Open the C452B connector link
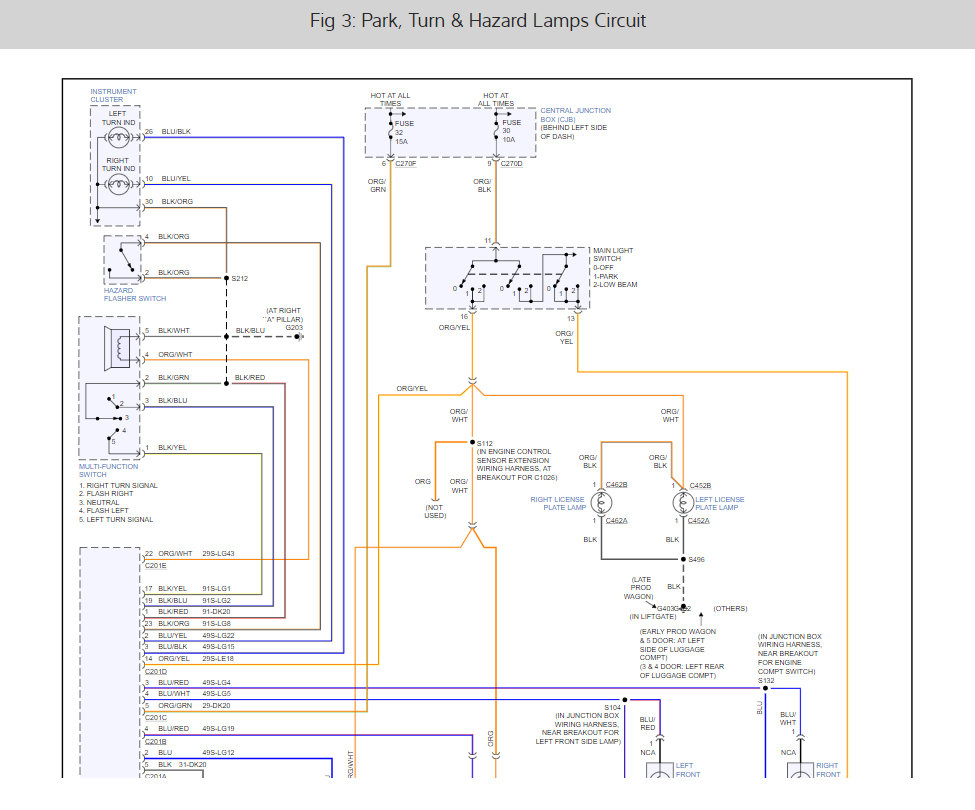The image size is (975, 810). pos(700,485)
